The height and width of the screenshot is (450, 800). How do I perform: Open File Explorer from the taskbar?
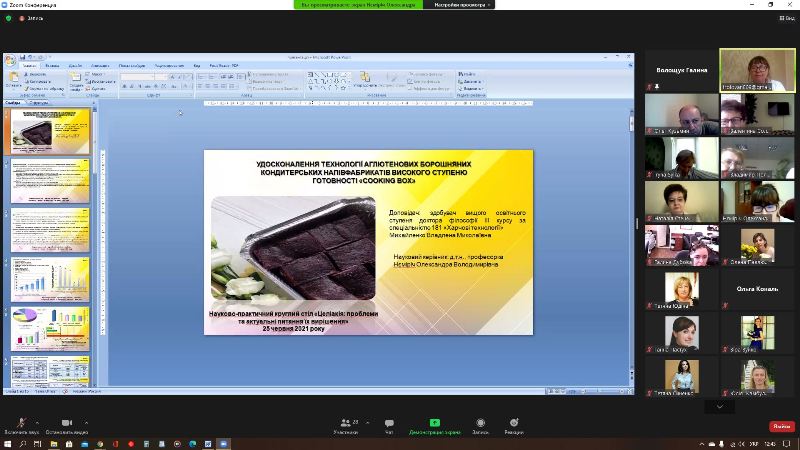[x=54, y=444]
